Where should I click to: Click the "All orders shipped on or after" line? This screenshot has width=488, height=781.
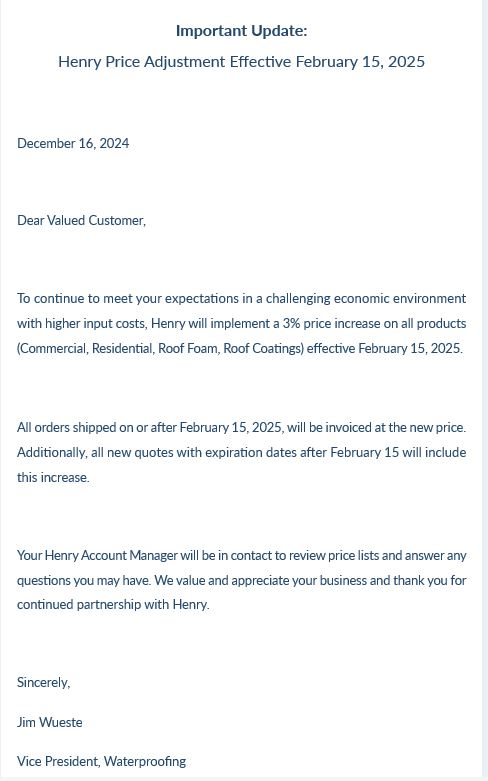point(242,427)
